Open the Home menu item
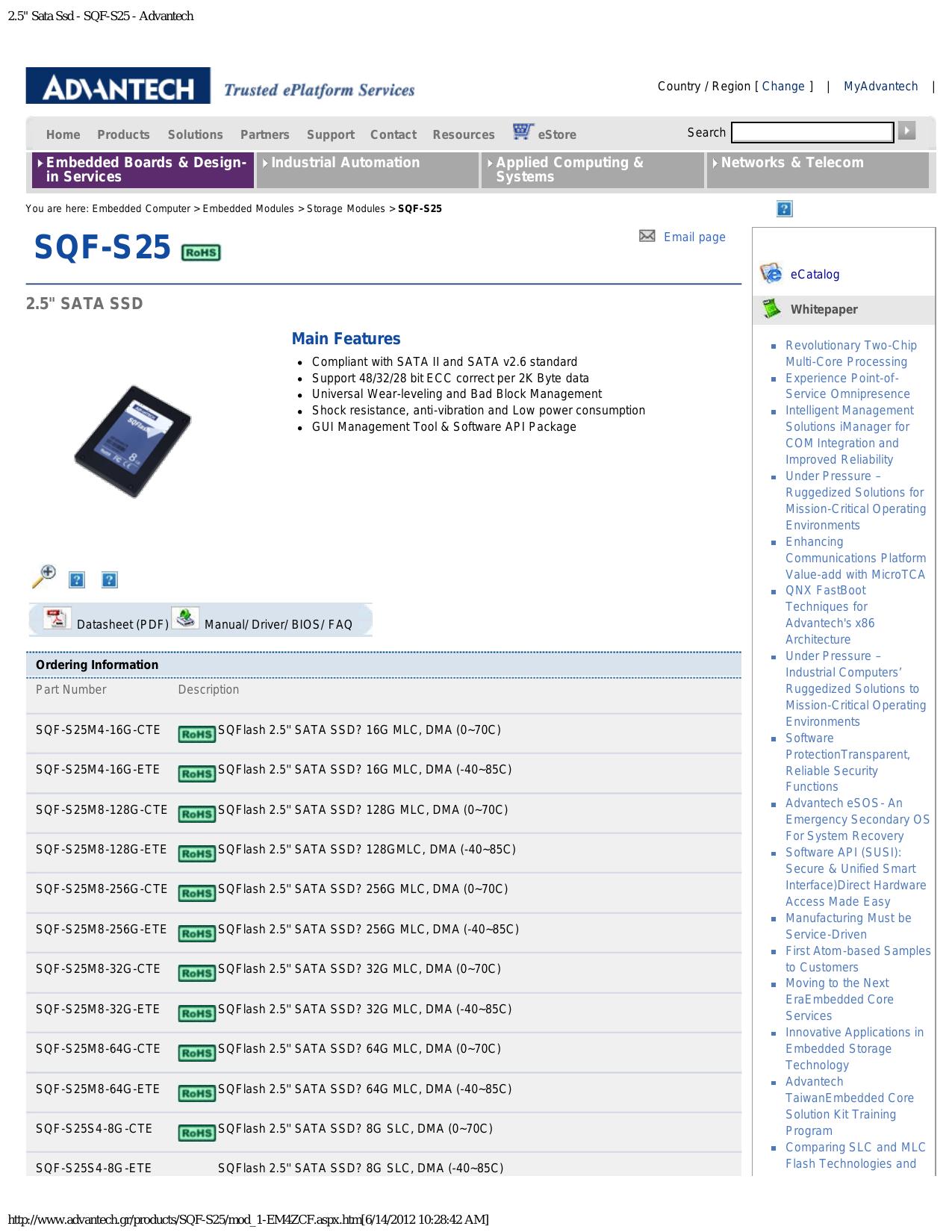 63,134
